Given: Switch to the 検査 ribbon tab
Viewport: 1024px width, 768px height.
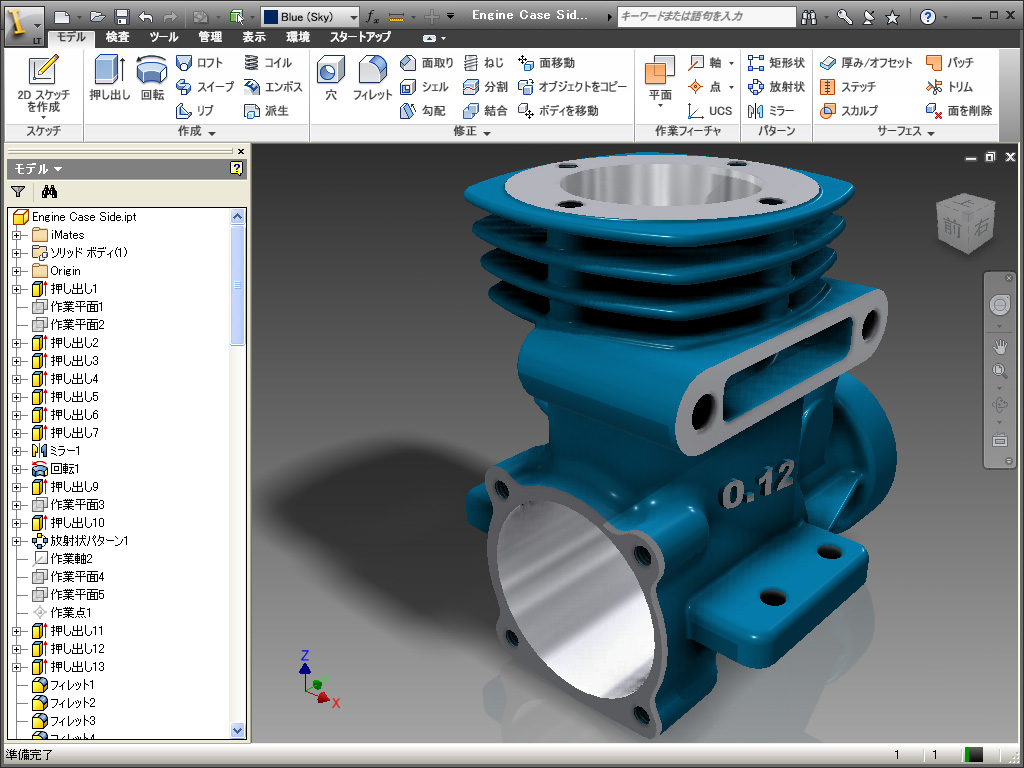Looking at the screenshot, I should (x=117, y=37).
